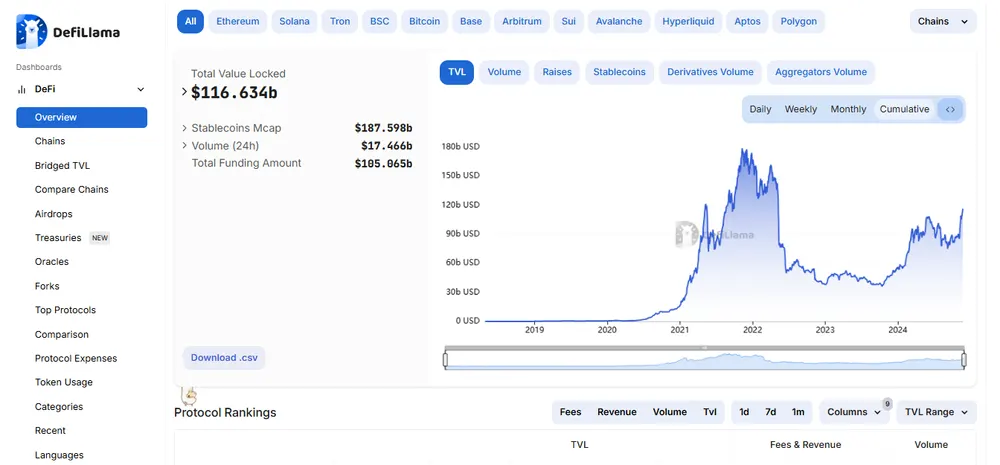Collapse the DeFi sidebar section chevron
This screenshot has height=465, width=1000.
(141, 90)
